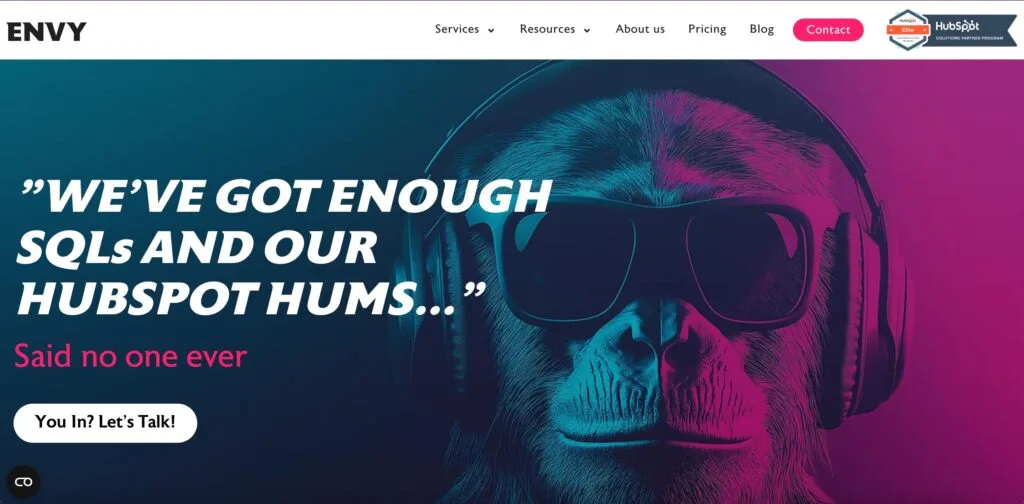Expand the chevron next to Resources
The image size is (1024, 504).
tap(586, 31)
